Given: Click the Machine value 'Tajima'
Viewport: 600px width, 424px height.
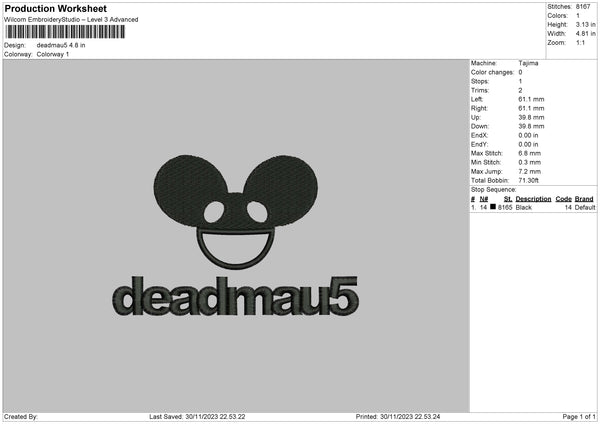Looking at the screenshot, I should click(528, 63).
